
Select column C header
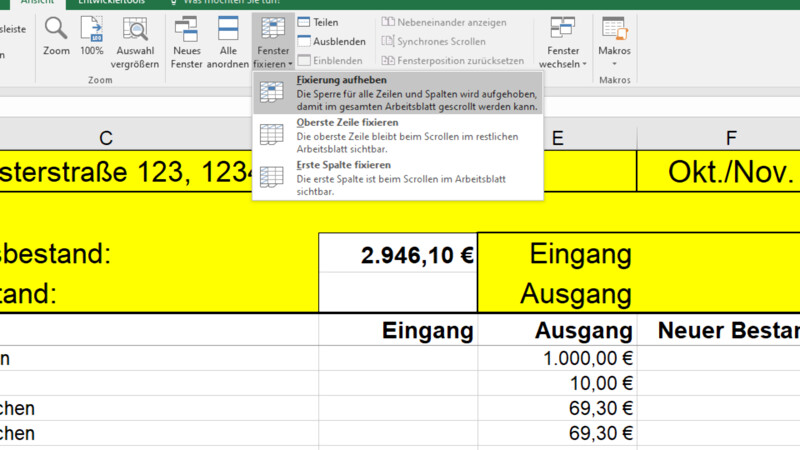point(106,138)
